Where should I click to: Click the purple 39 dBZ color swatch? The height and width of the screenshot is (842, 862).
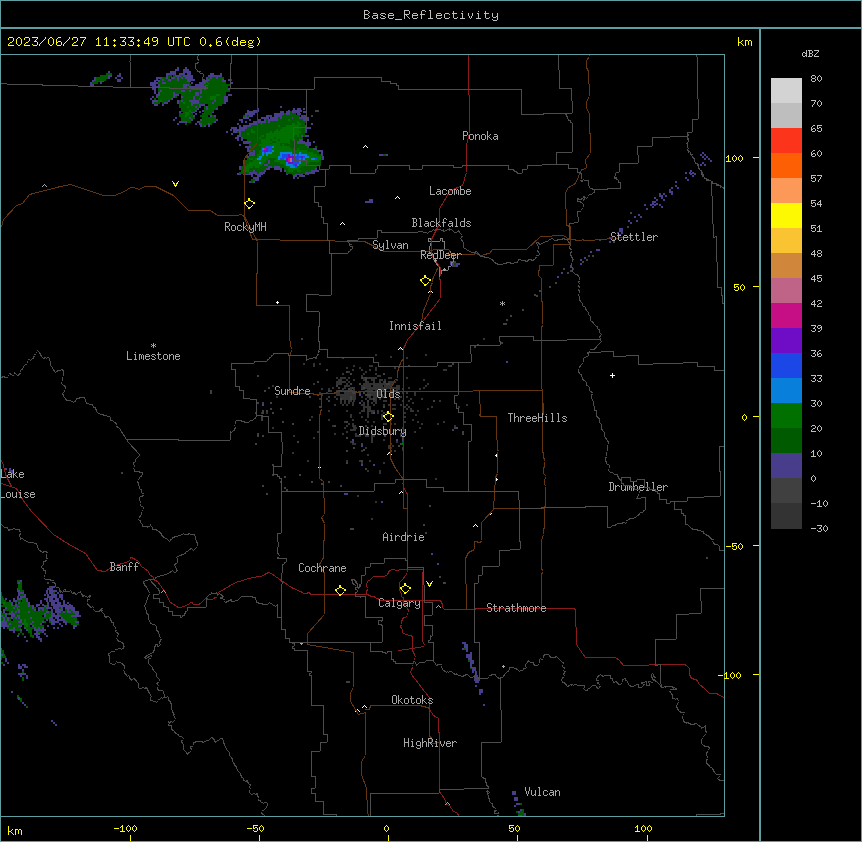tap(786, 341)
